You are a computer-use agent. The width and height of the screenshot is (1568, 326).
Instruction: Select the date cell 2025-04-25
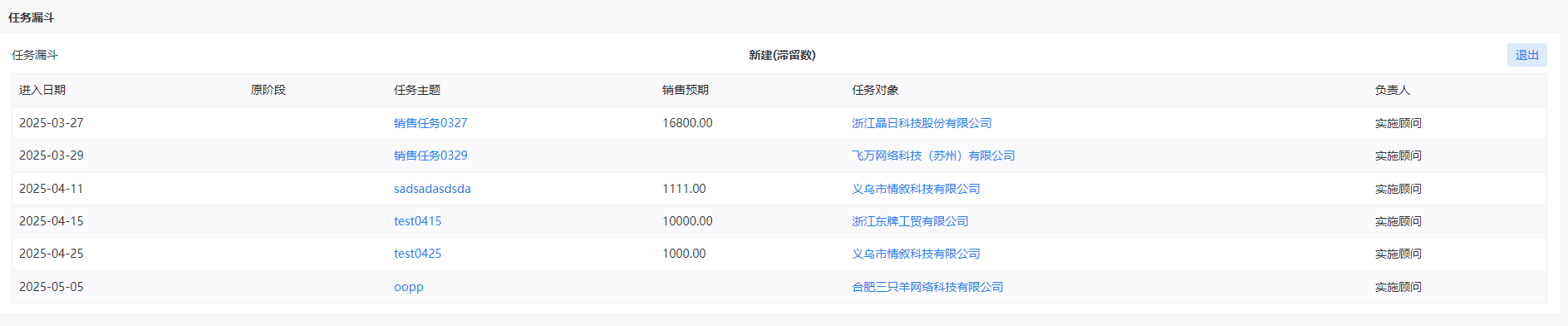pos(52,254)
